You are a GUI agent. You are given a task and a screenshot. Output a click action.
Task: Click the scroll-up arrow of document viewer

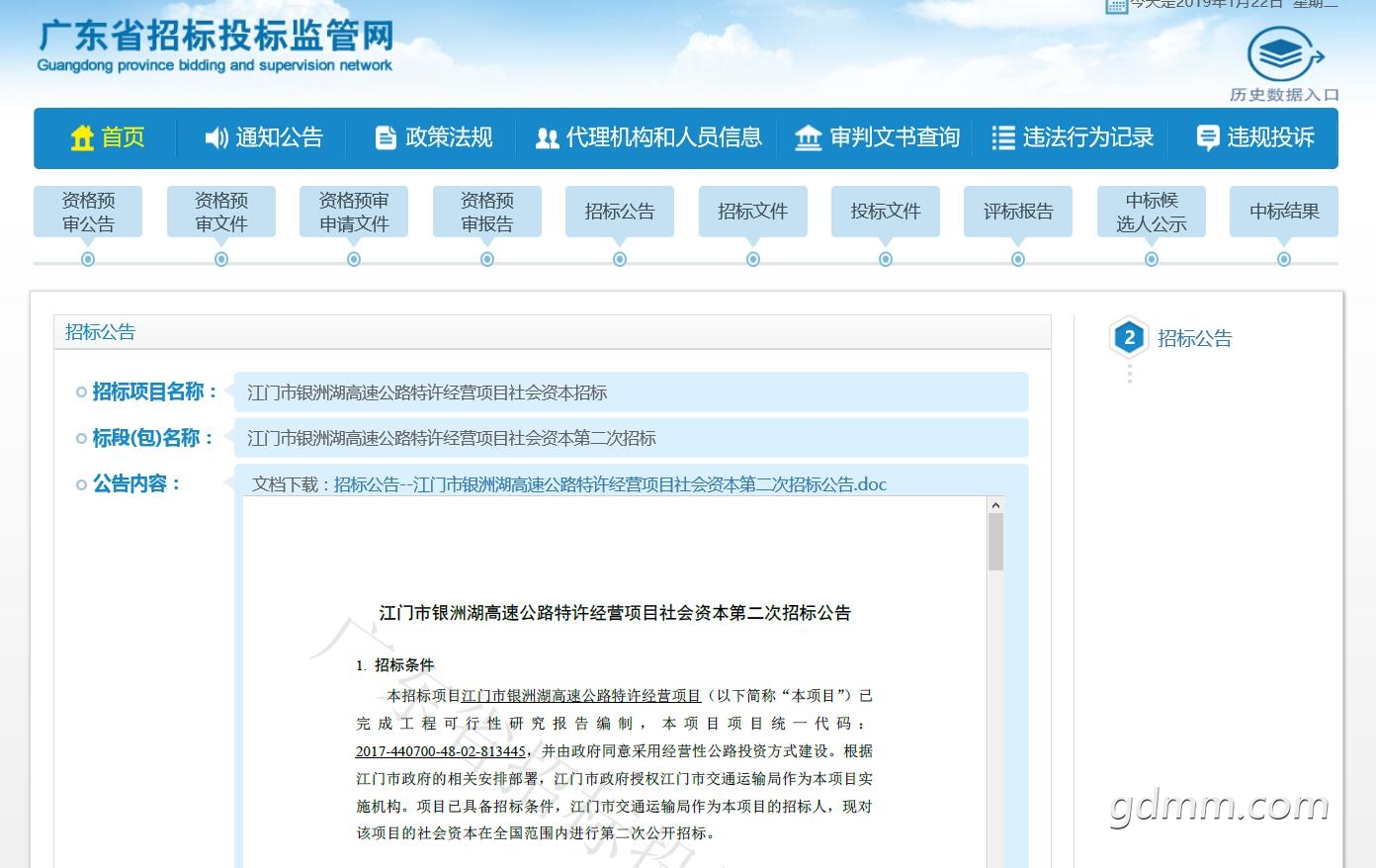[995, 505]
